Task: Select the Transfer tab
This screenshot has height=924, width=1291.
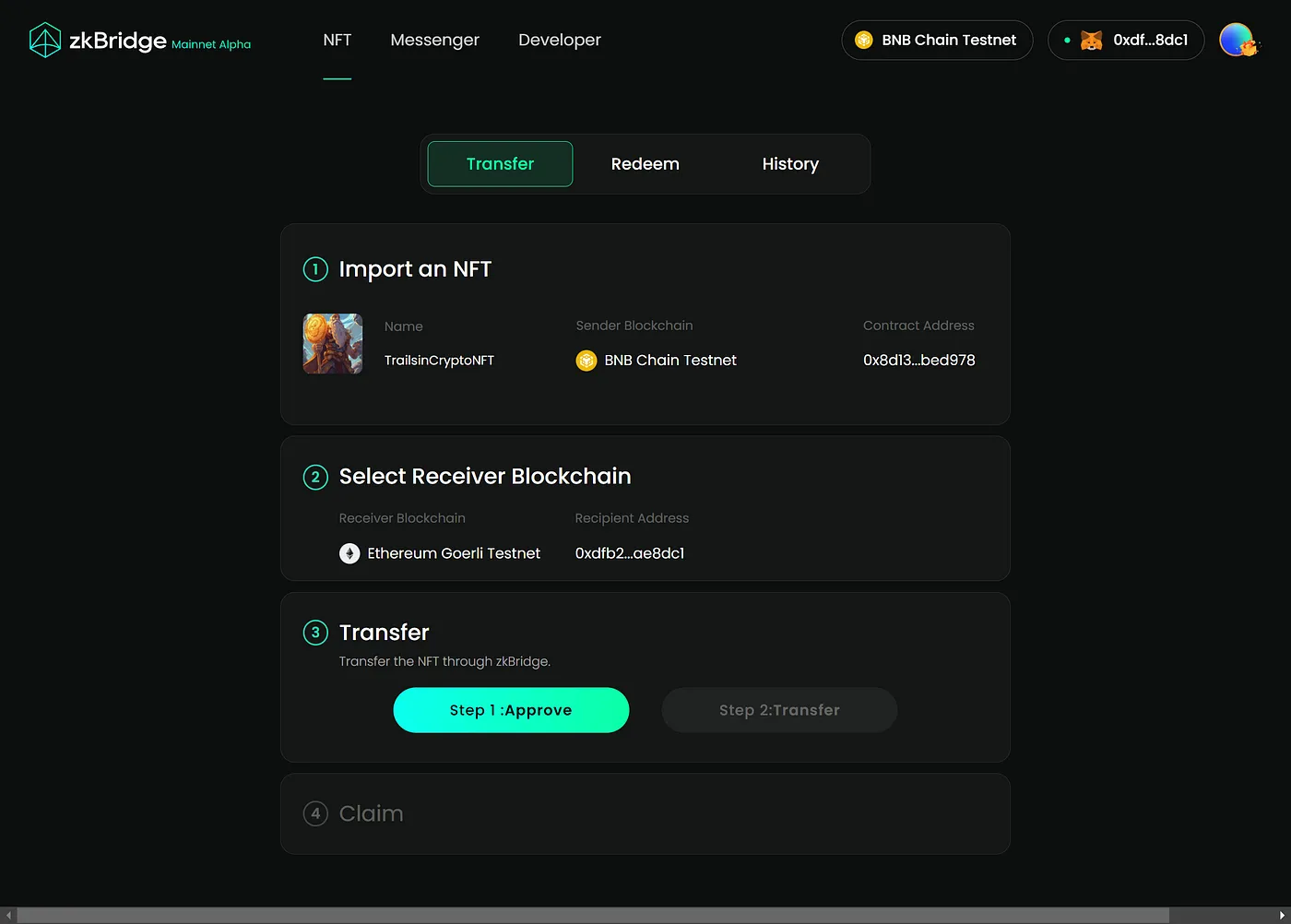Action: point(500,164)
